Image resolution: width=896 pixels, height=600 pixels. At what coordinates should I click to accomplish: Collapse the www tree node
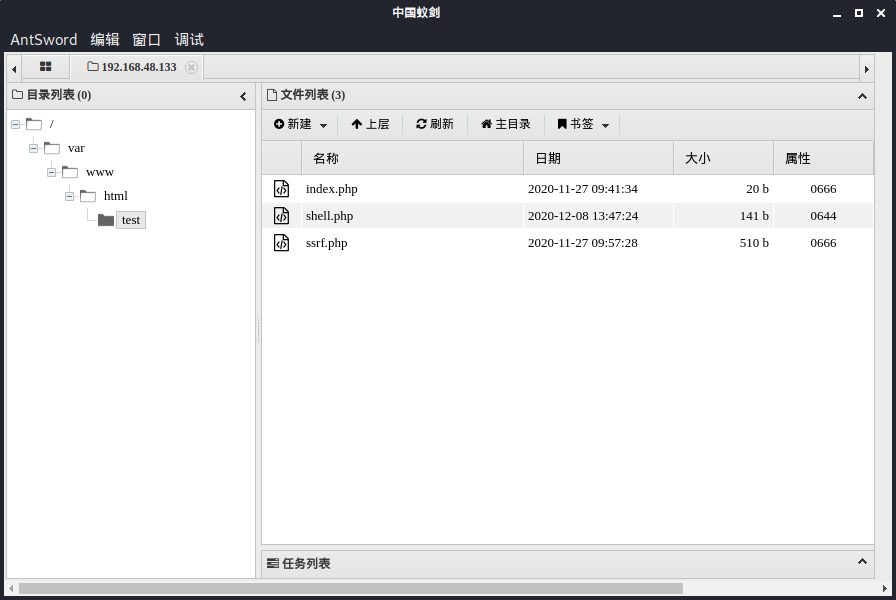pos(51,172)
